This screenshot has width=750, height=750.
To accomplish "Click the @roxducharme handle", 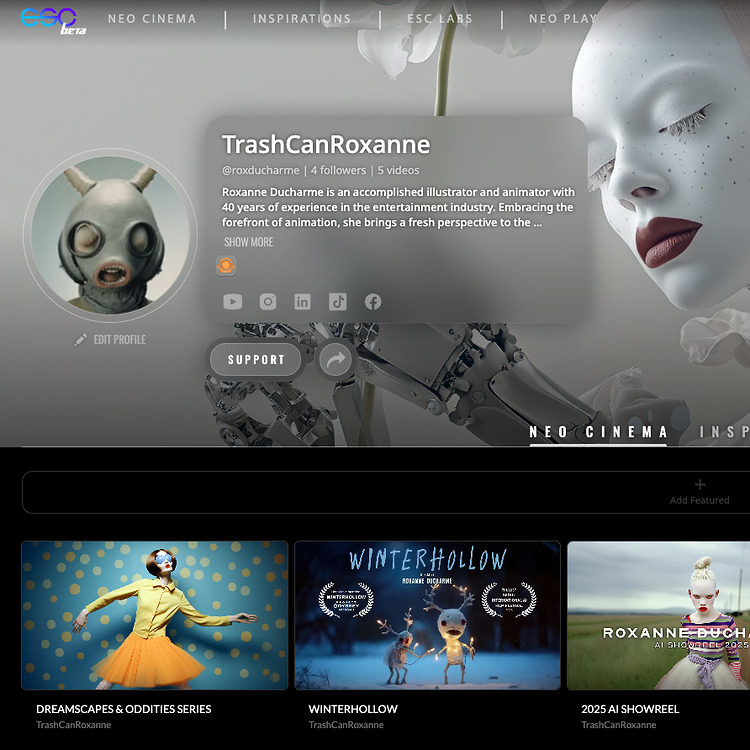I will 261,171.
